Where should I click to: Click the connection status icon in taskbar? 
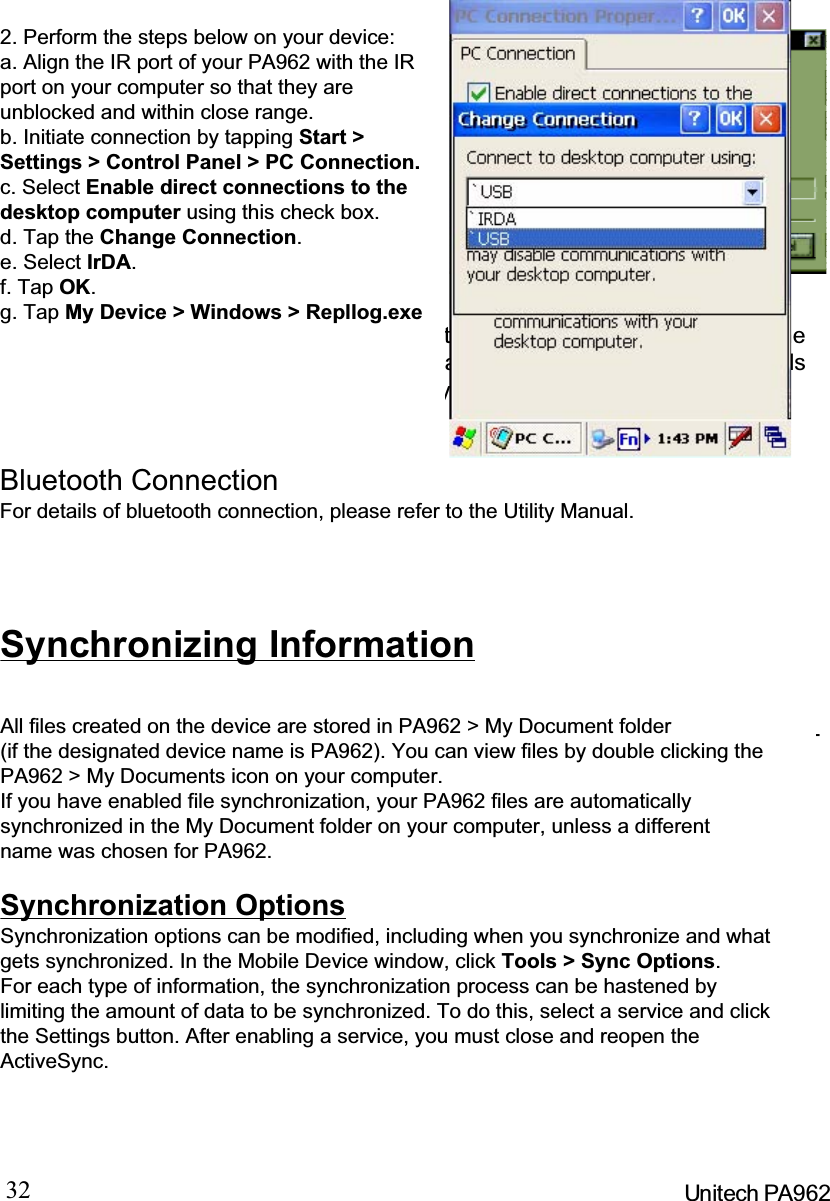click(600, 437)
